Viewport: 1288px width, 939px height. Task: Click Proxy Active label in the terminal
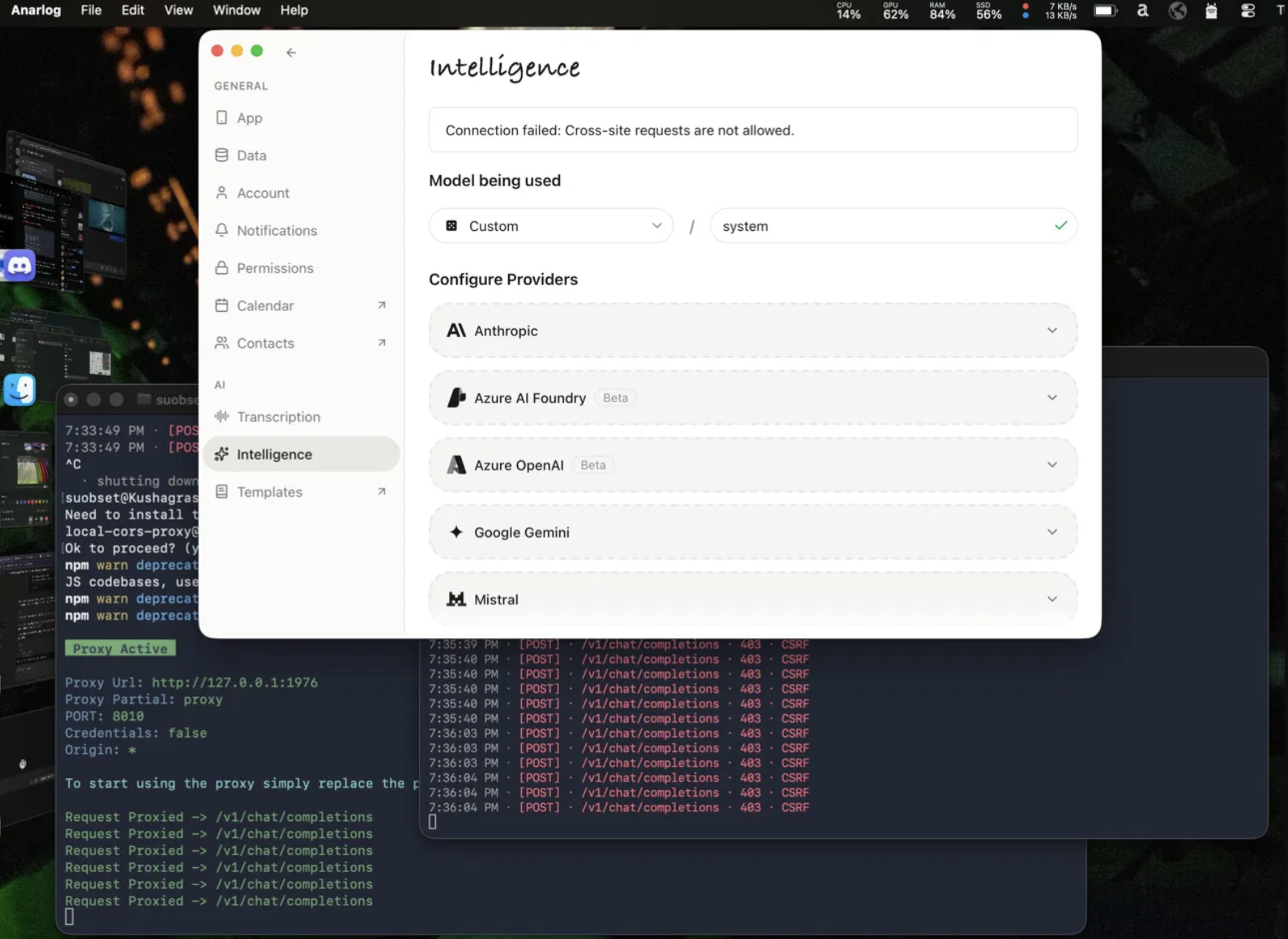click(x=120, y=649)
